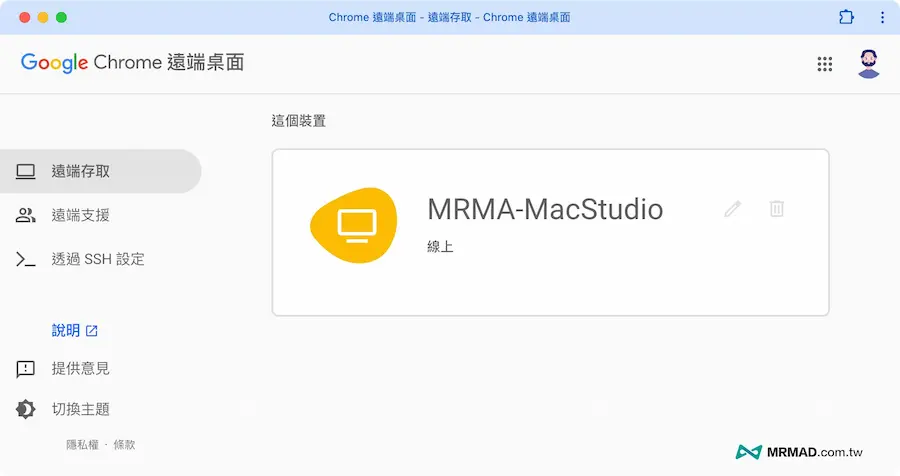This screenshot has height=476, width=900.
Task: Open the Google apps grid launcher
Action: (825, 64)
